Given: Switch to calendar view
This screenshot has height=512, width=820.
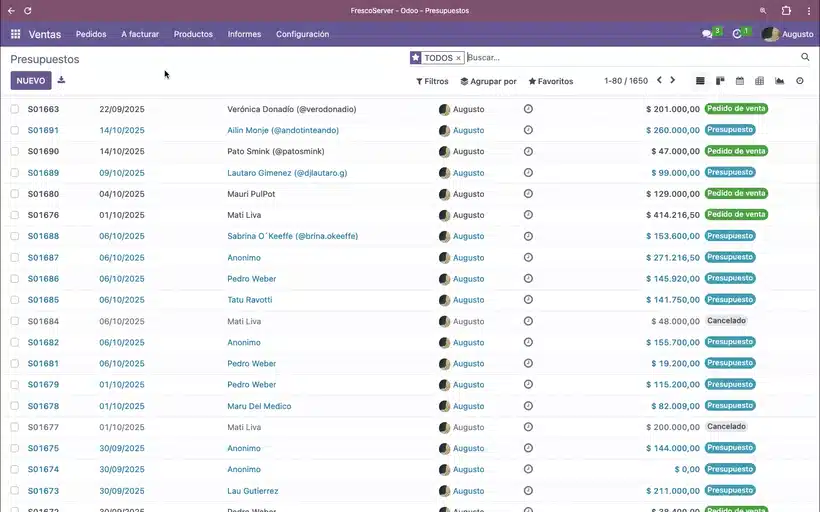Looking at the screenshot, I should (740, 81).
